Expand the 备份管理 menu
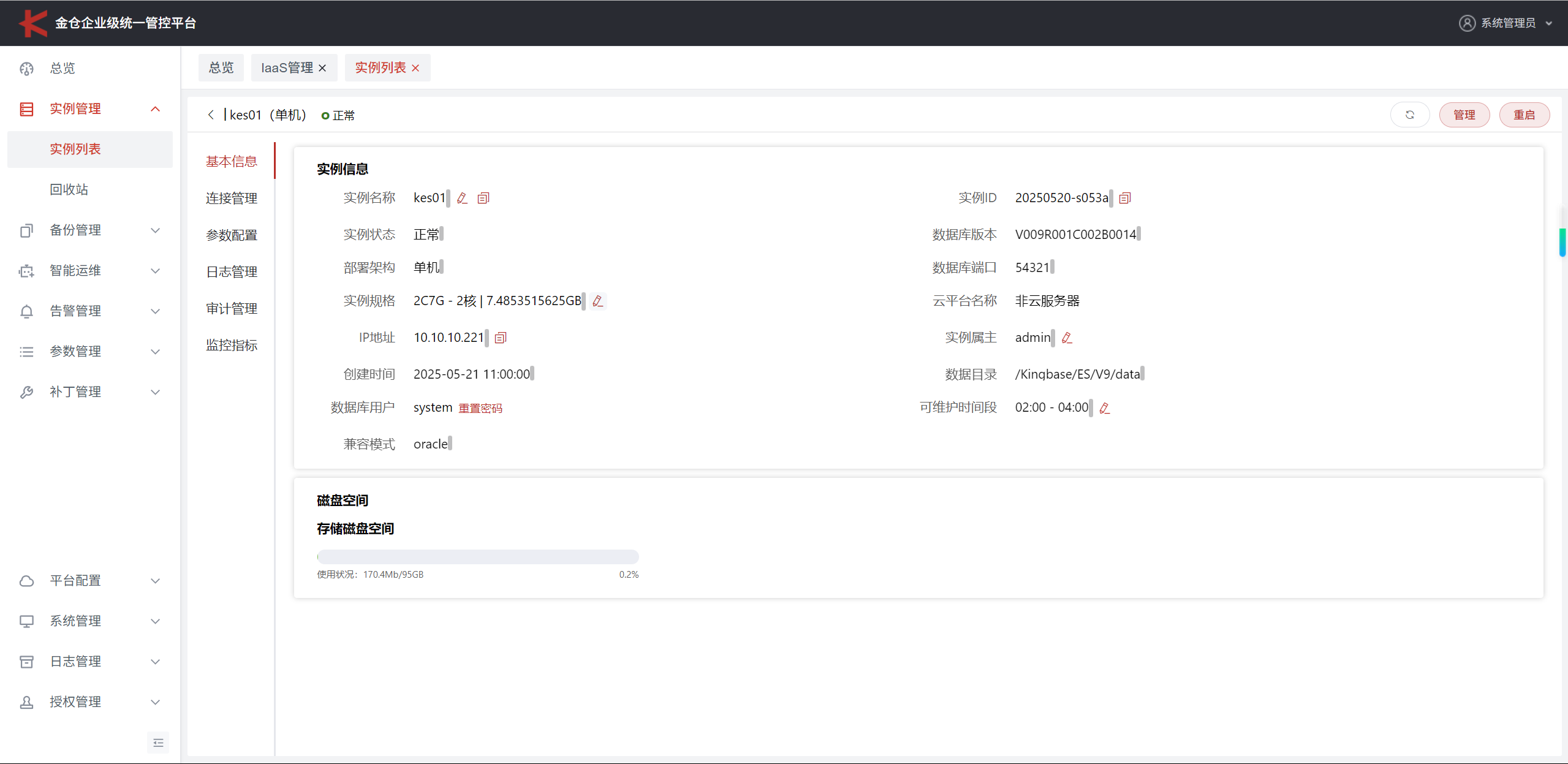The width and height of the screenshot is (1568, 764). tap(156, 230)
